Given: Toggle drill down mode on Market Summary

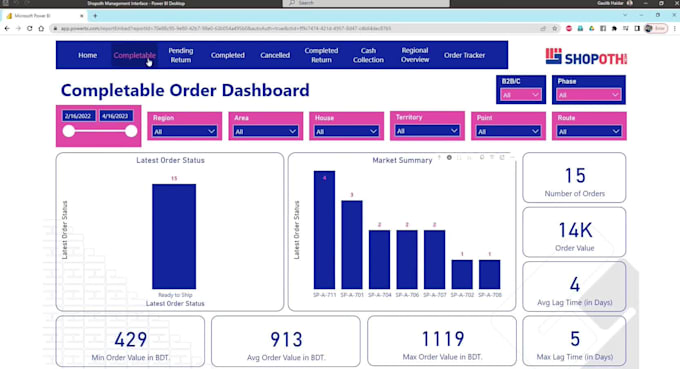Looking at the screenshot, I should point(449,158).
